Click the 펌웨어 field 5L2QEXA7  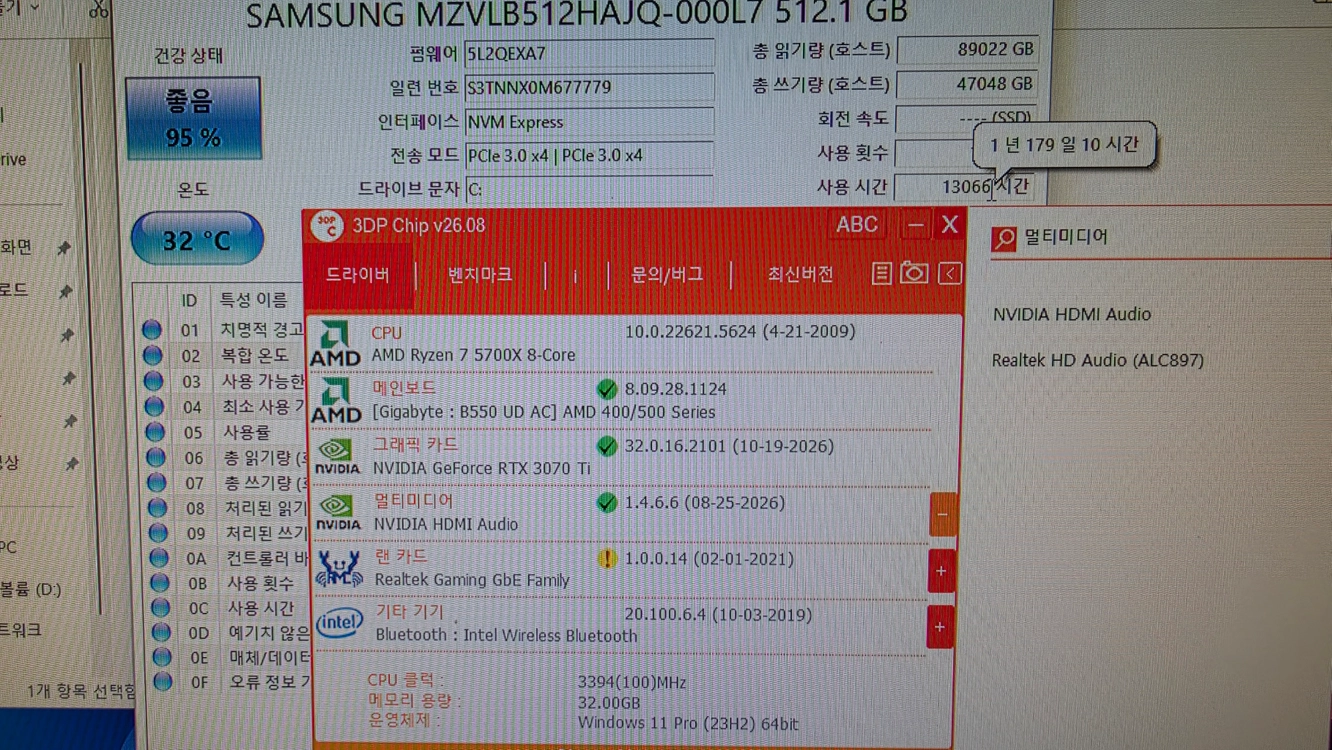click(590, 53)
